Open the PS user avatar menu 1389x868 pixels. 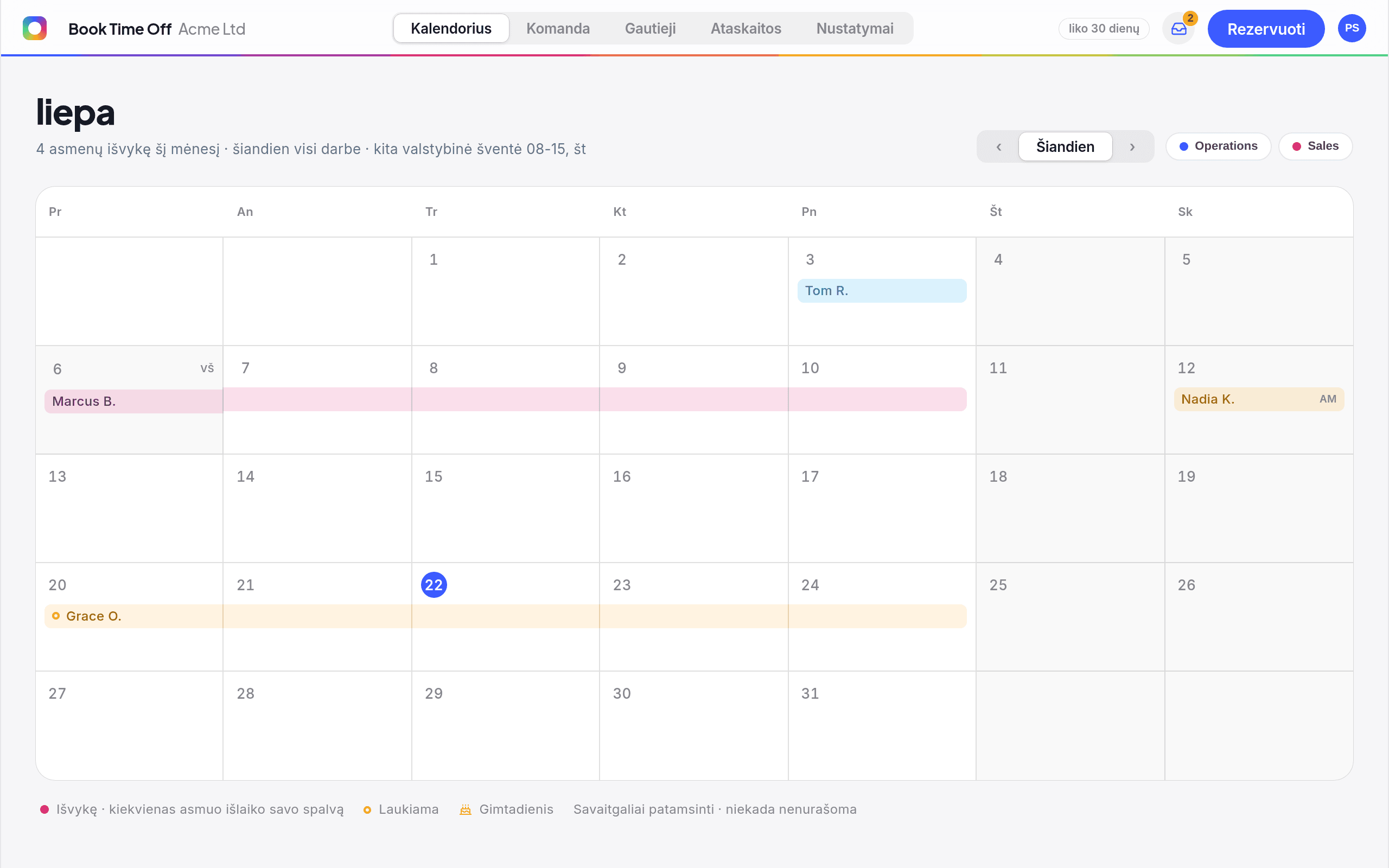click(x=1352, y=28)
